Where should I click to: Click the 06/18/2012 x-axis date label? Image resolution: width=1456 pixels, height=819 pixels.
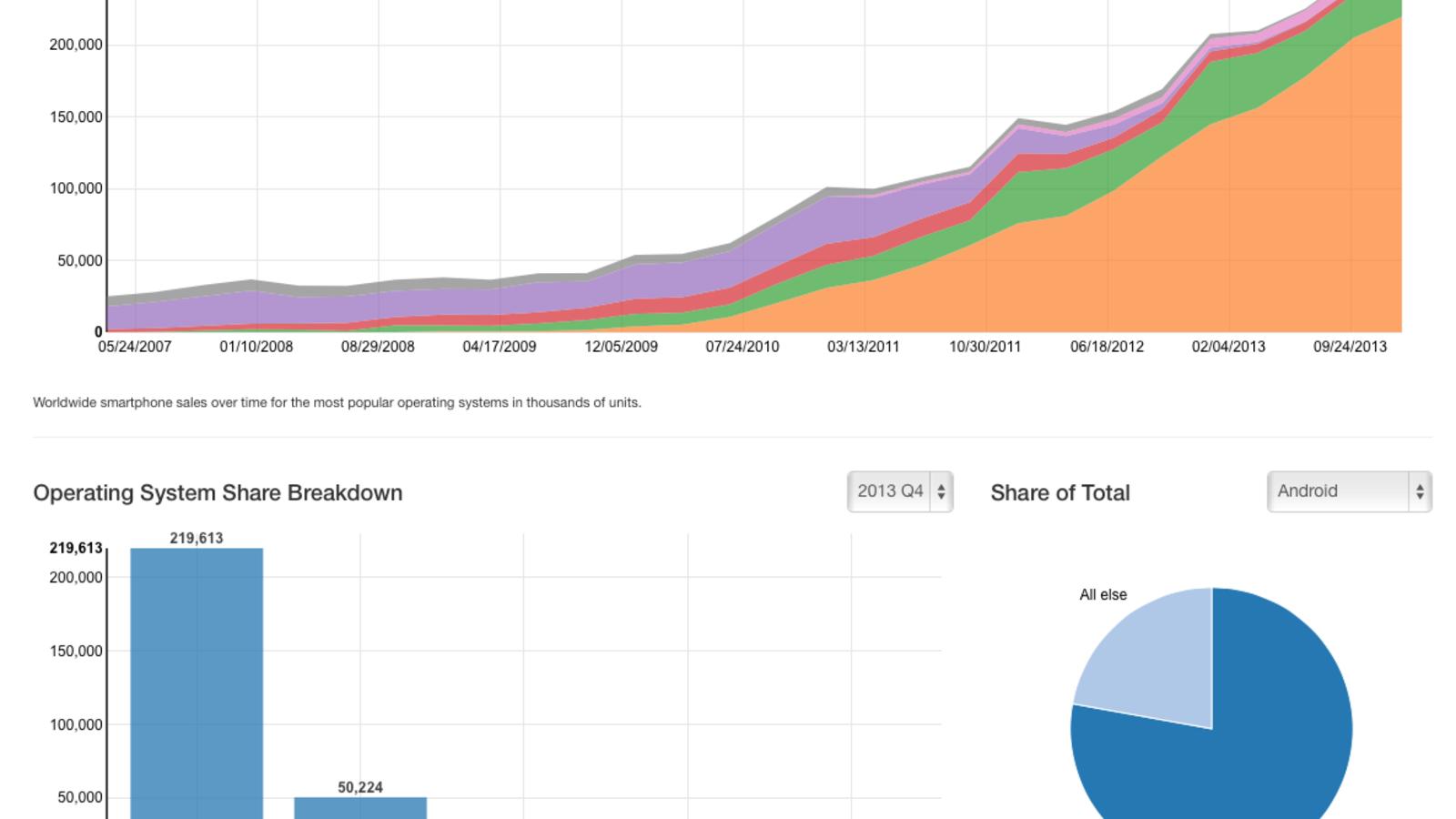[1107, 347]
